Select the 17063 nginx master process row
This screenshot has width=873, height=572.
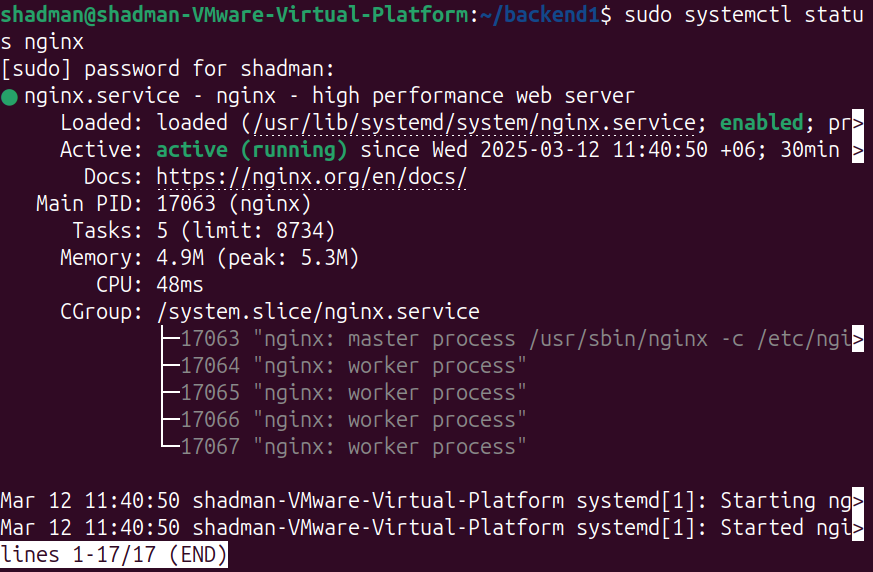click(x=516, y=339)
